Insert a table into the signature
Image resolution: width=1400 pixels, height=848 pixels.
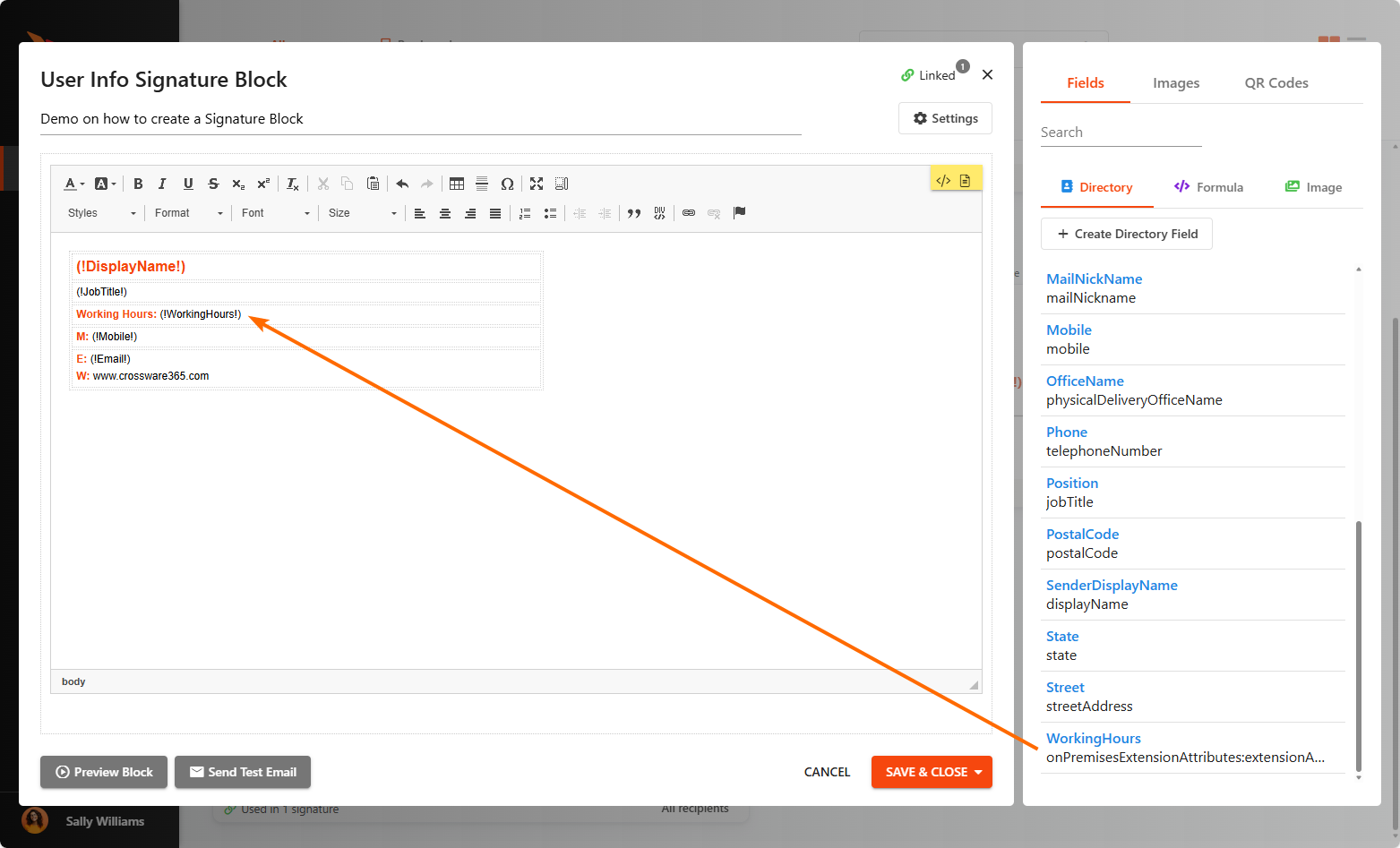[457, 184]
